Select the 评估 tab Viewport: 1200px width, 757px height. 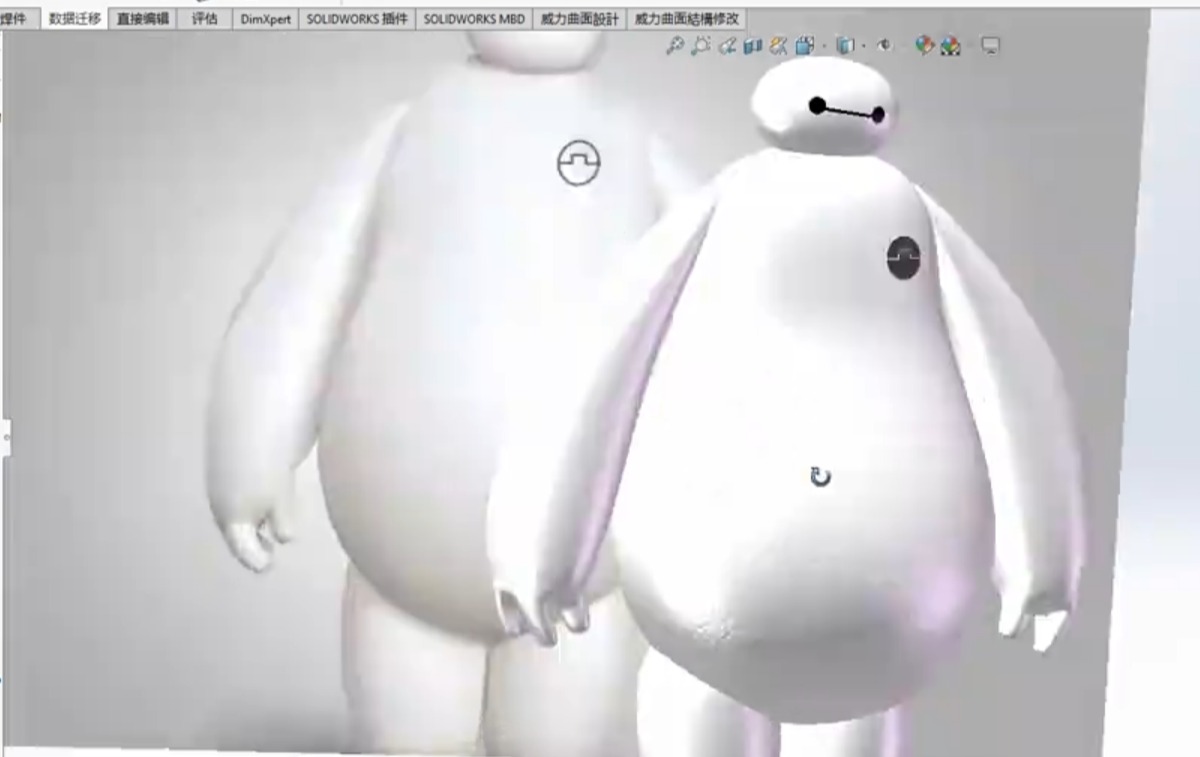tap(204, 19)
